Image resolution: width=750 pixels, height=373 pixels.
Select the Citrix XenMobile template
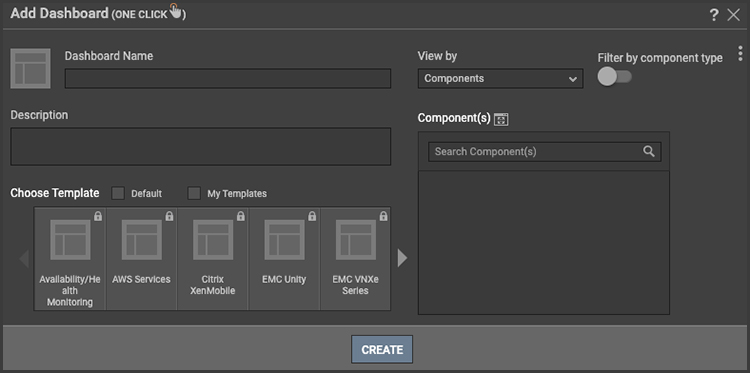coord(213,259)
